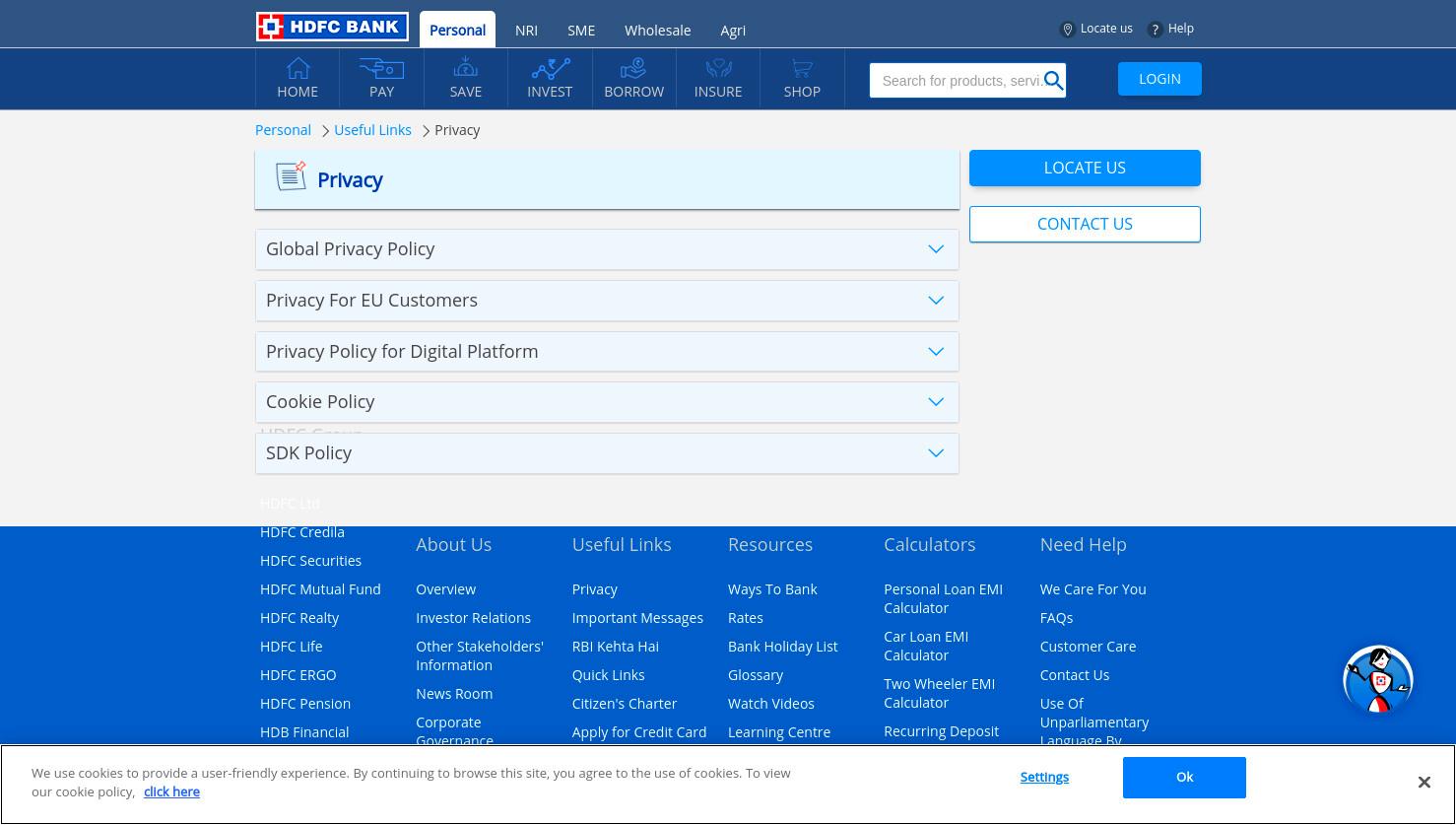Select the Personal tab
This screenshot has width=1456, height=825.
click(457, 30)
